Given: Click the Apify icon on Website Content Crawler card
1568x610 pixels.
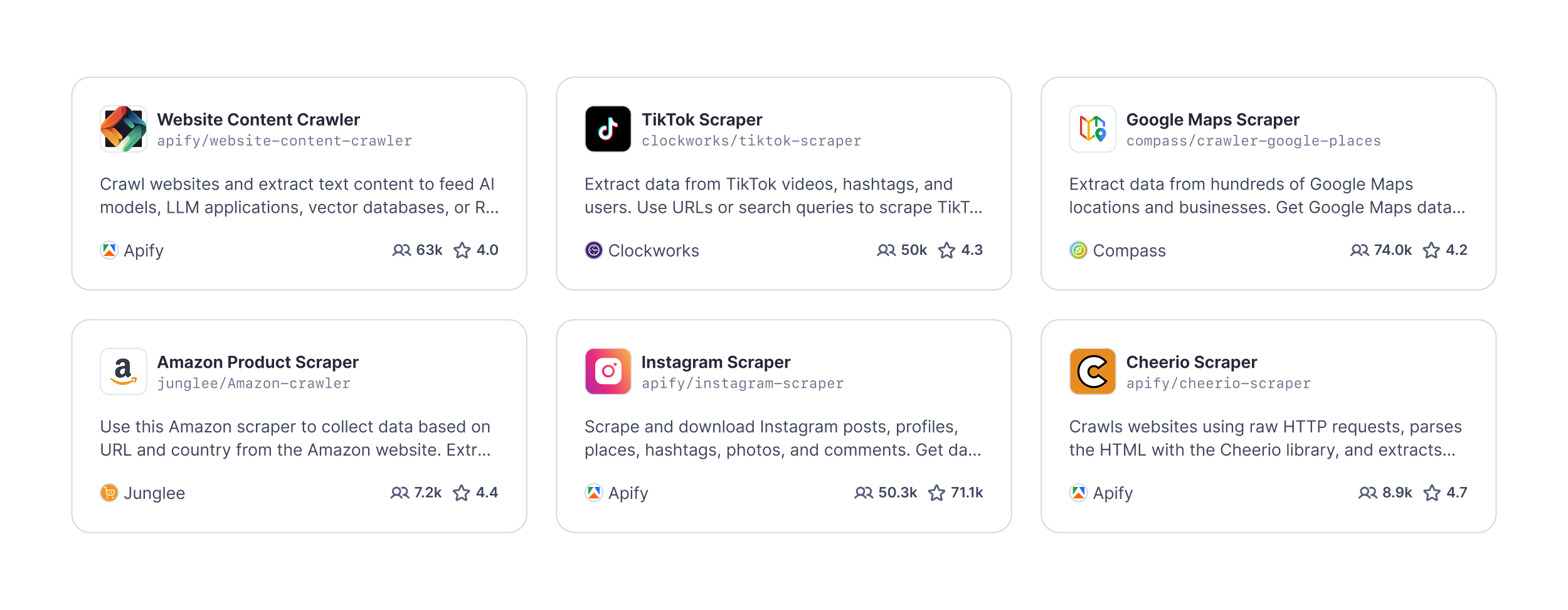Looking at the screenshot, I should point(109,250).
